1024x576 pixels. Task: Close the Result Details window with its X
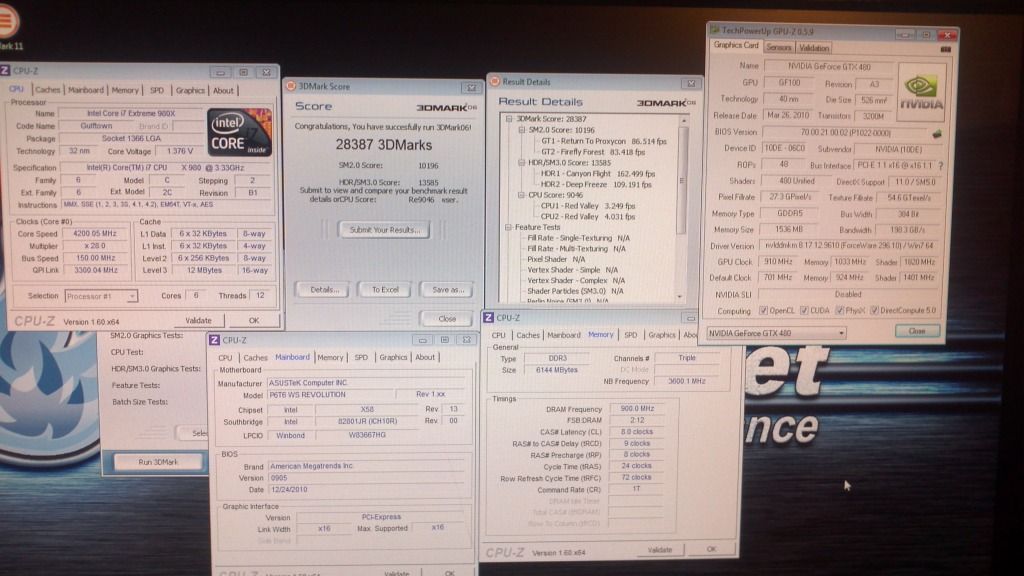pos(691,84)
